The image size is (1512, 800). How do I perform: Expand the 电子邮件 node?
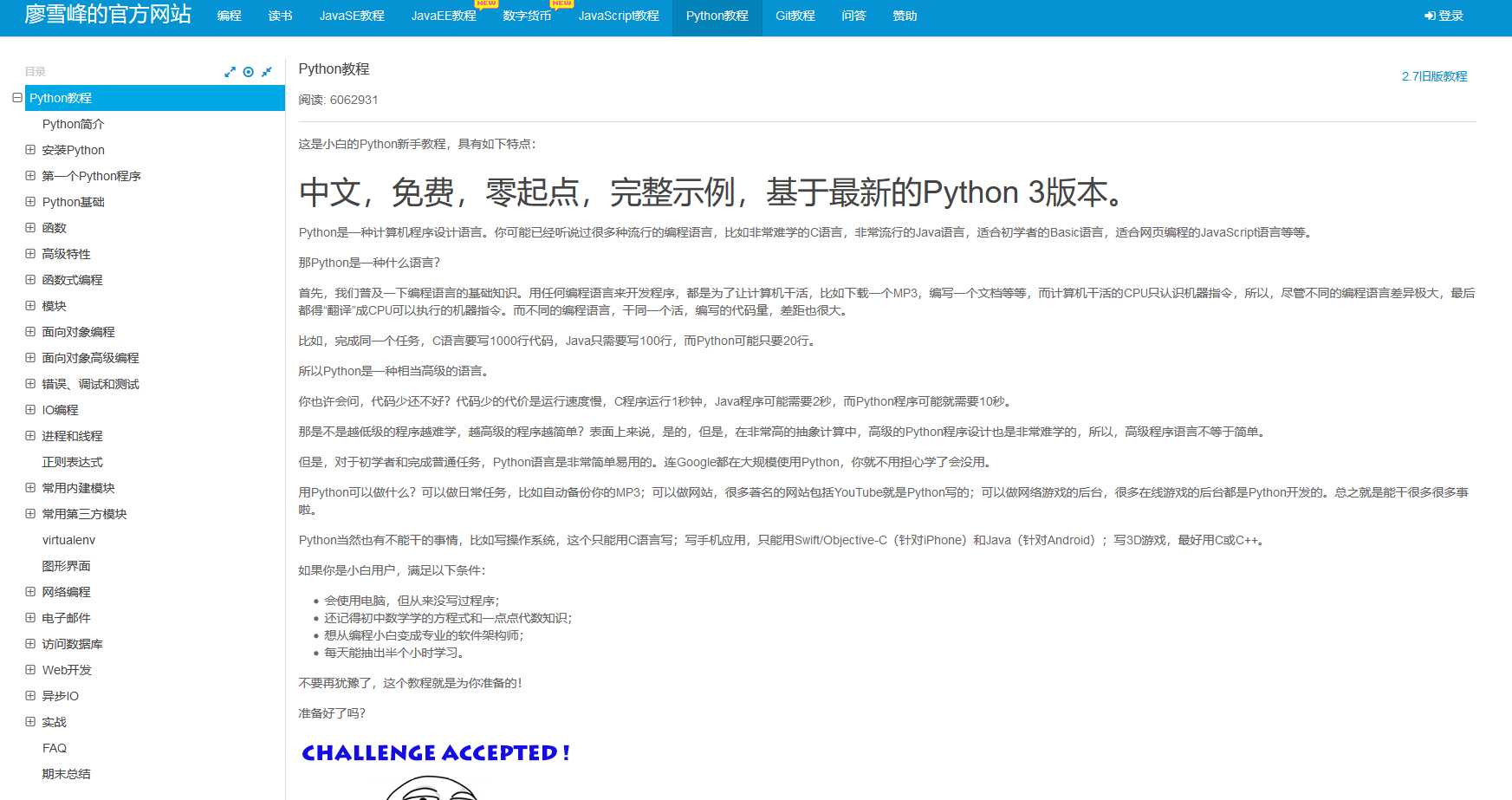[x=30, y=618]
